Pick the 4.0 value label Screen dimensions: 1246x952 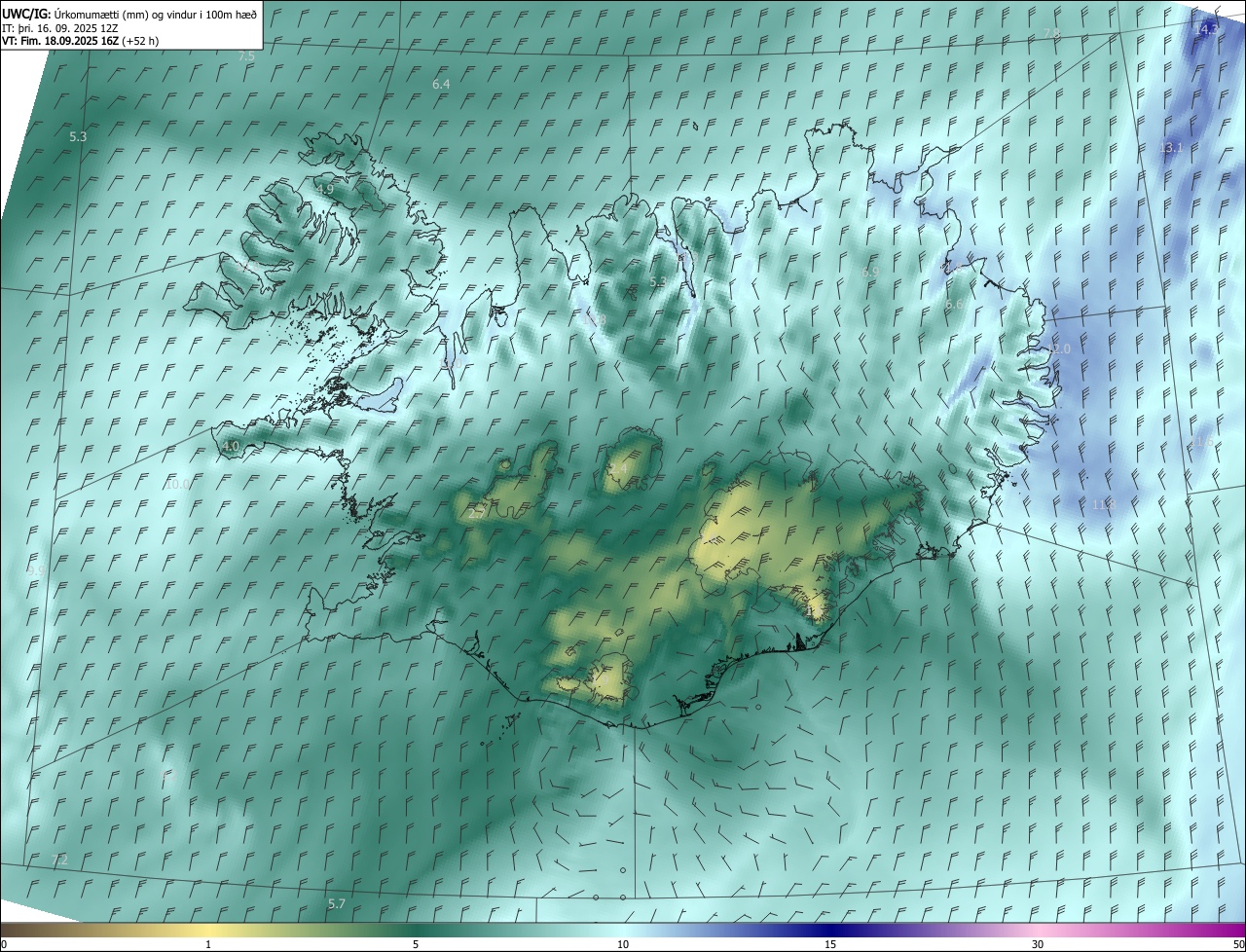click(x=231, y=446)
